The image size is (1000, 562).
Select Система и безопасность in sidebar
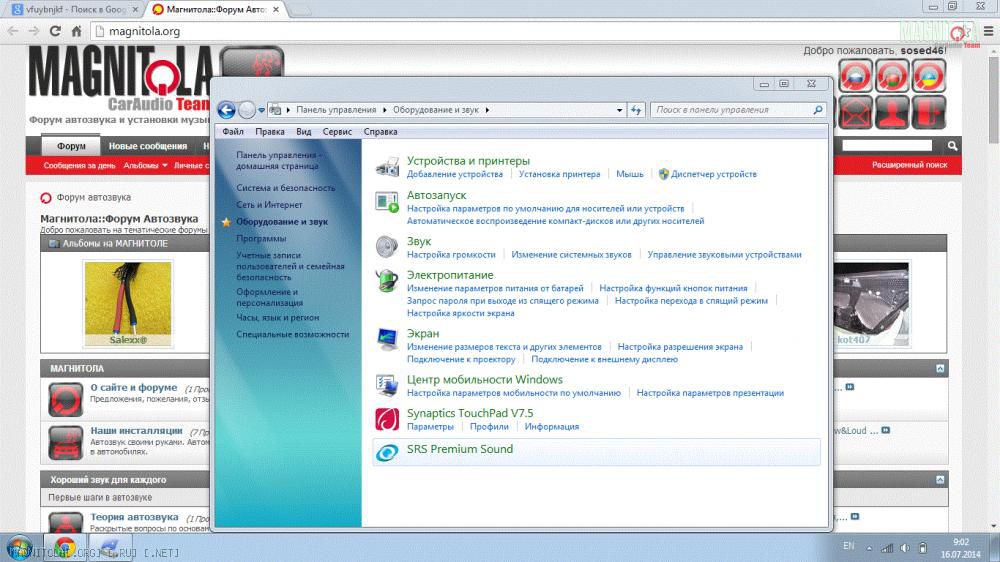[x=285, y=188]
